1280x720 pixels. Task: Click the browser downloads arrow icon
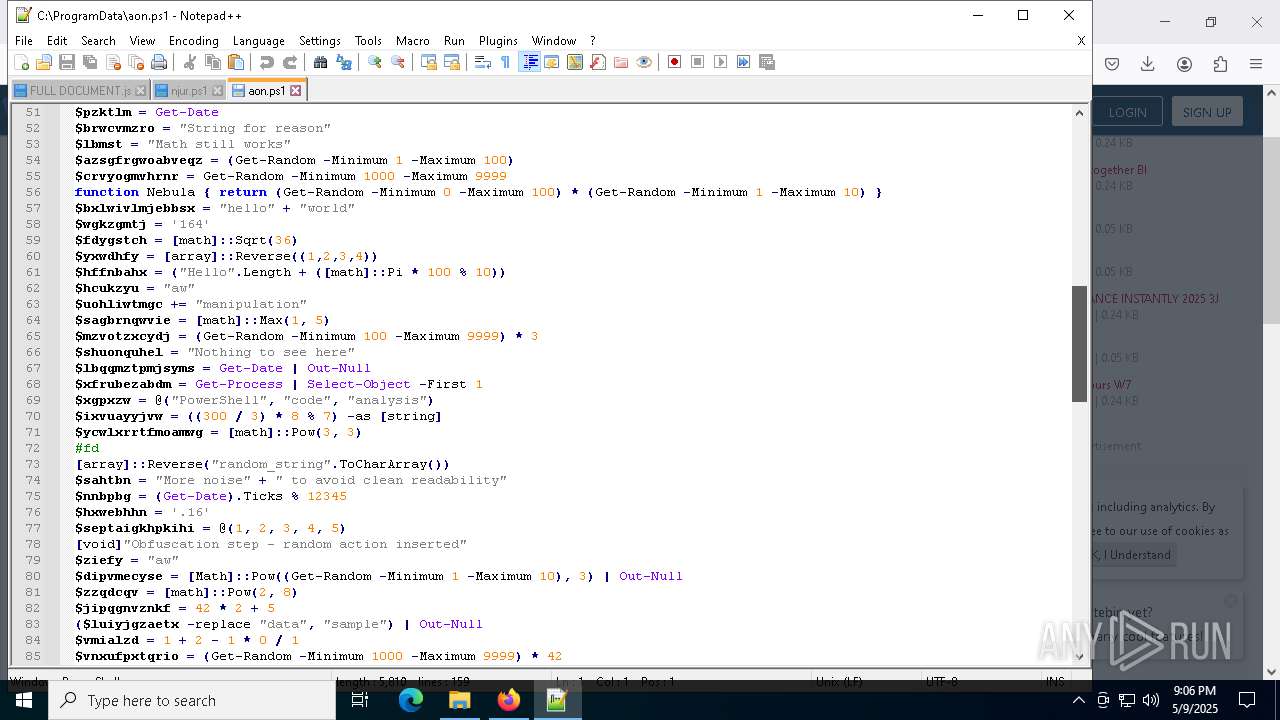coord(1147,64)
